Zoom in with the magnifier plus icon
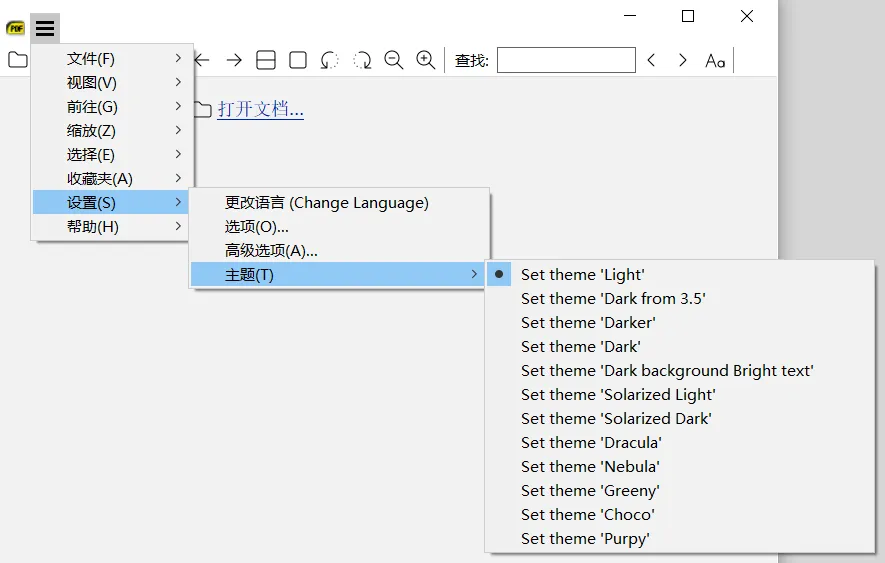The image size is (885, 563). 426,60
